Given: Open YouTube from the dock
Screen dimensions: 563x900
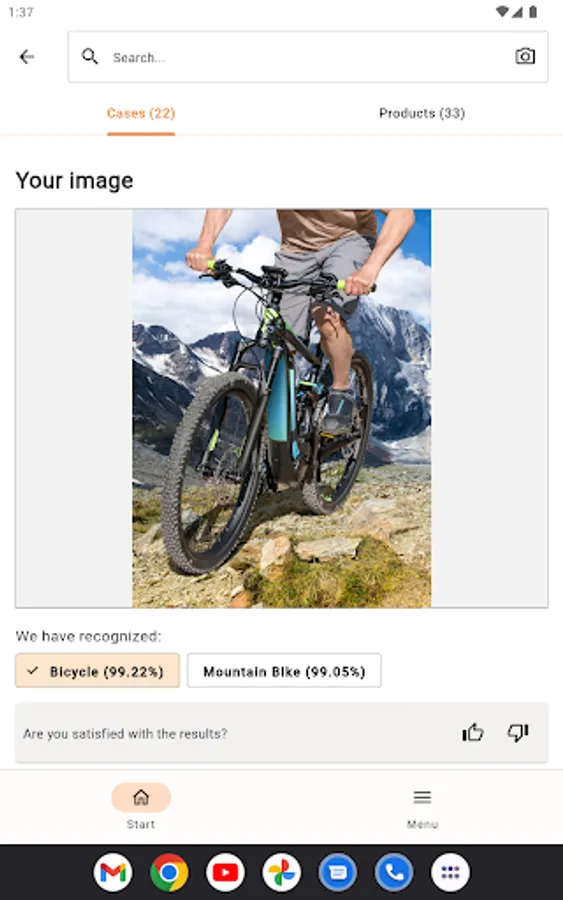Looking at the screenshot, I should pos(226,872).
